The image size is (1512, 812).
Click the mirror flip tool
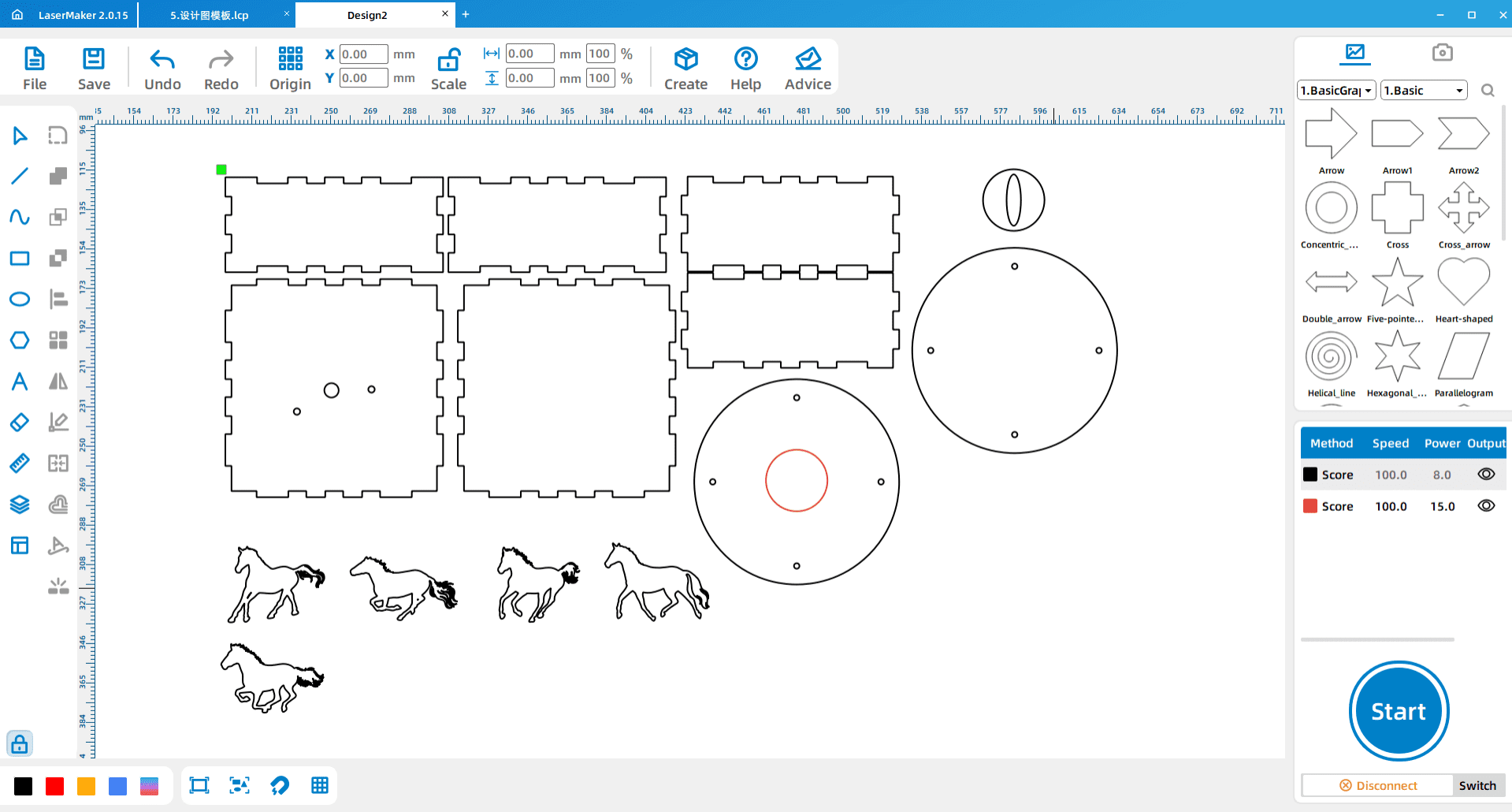pyautogui.click(x=58, y=382)
